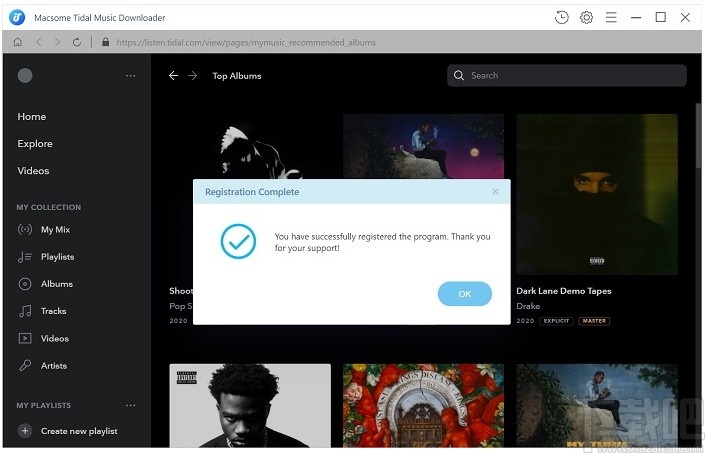Click the moonlit night album cover
This screenshot has height=453, width=707.
point(423,146)
